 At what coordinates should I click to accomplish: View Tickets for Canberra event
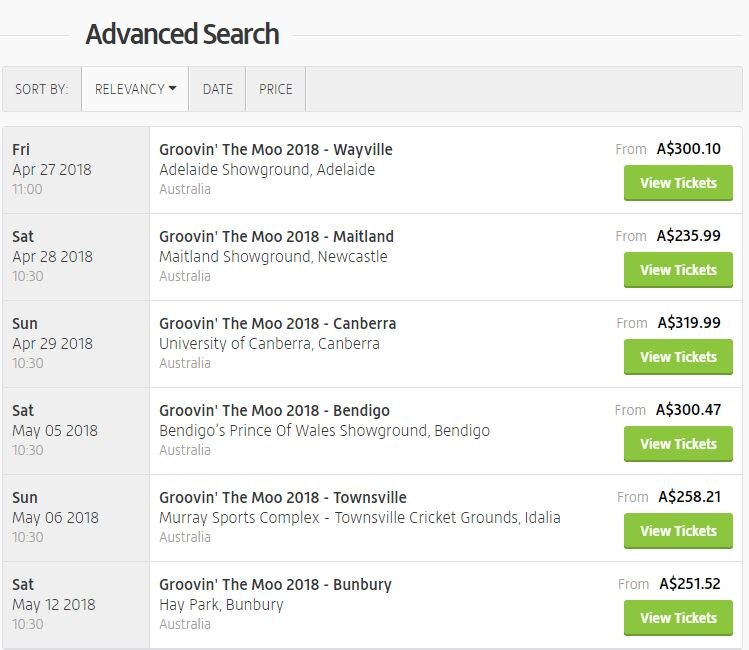coord(678,357)
